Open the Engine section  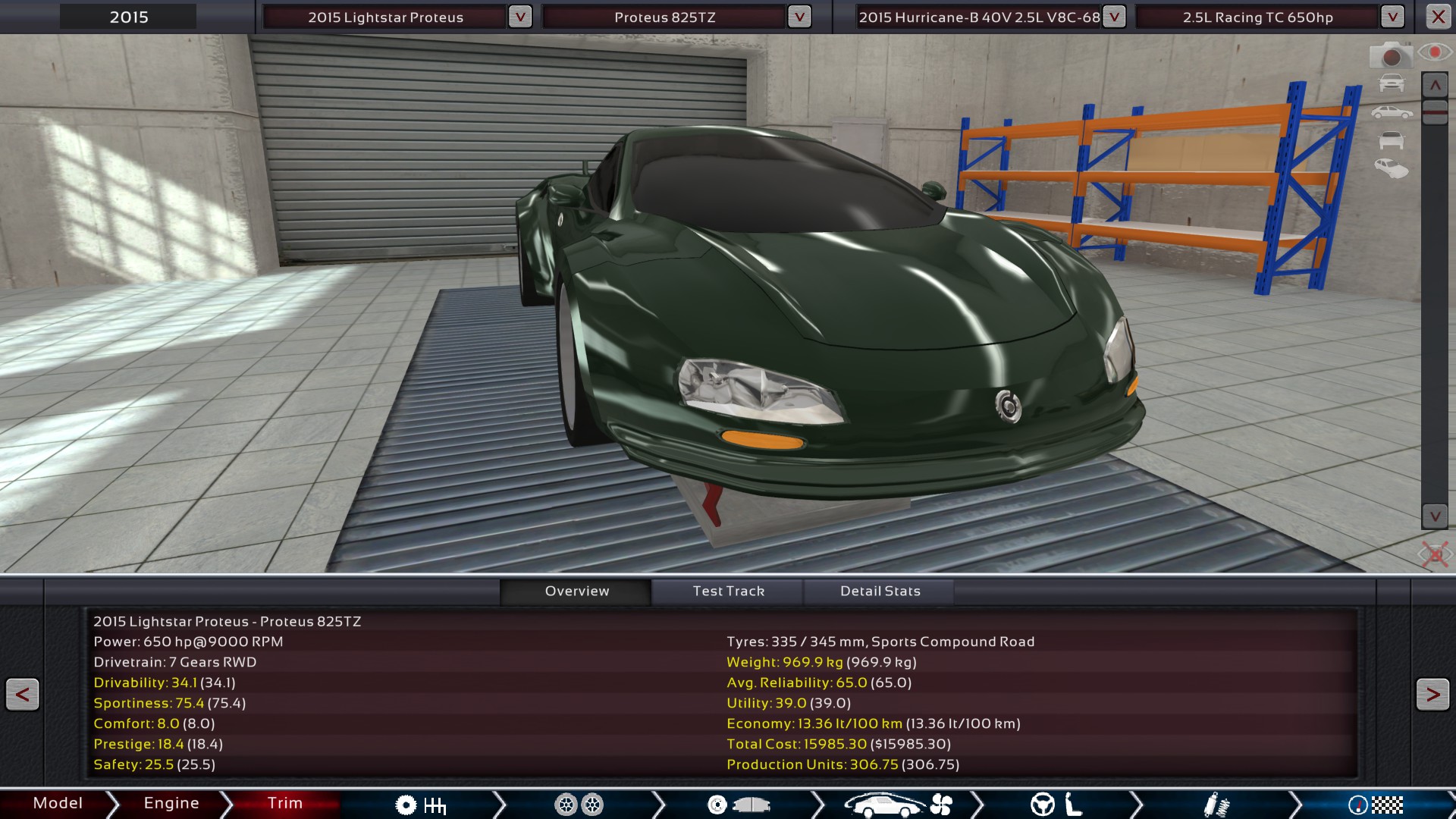(x=171, y=803)
